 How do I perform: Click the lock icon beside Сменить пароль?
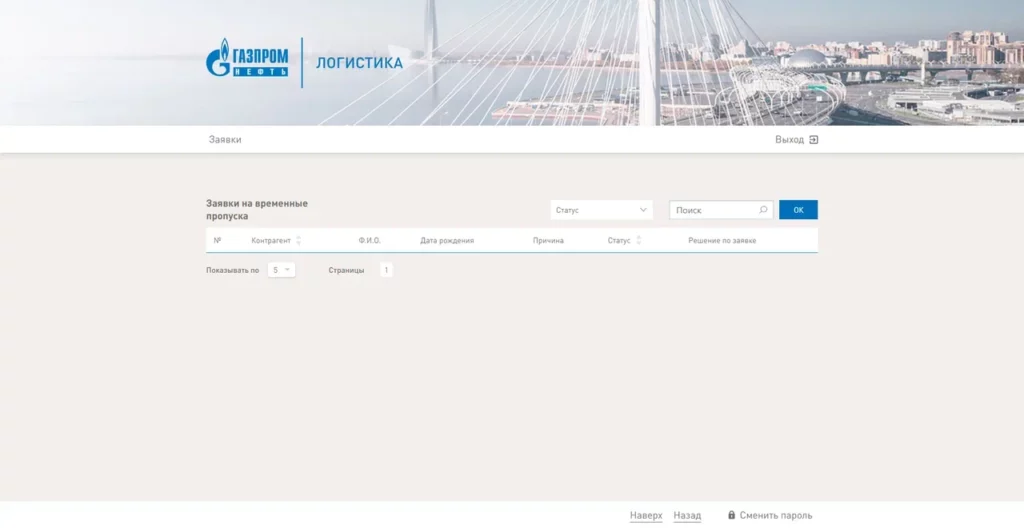click(x=731, y=515)
